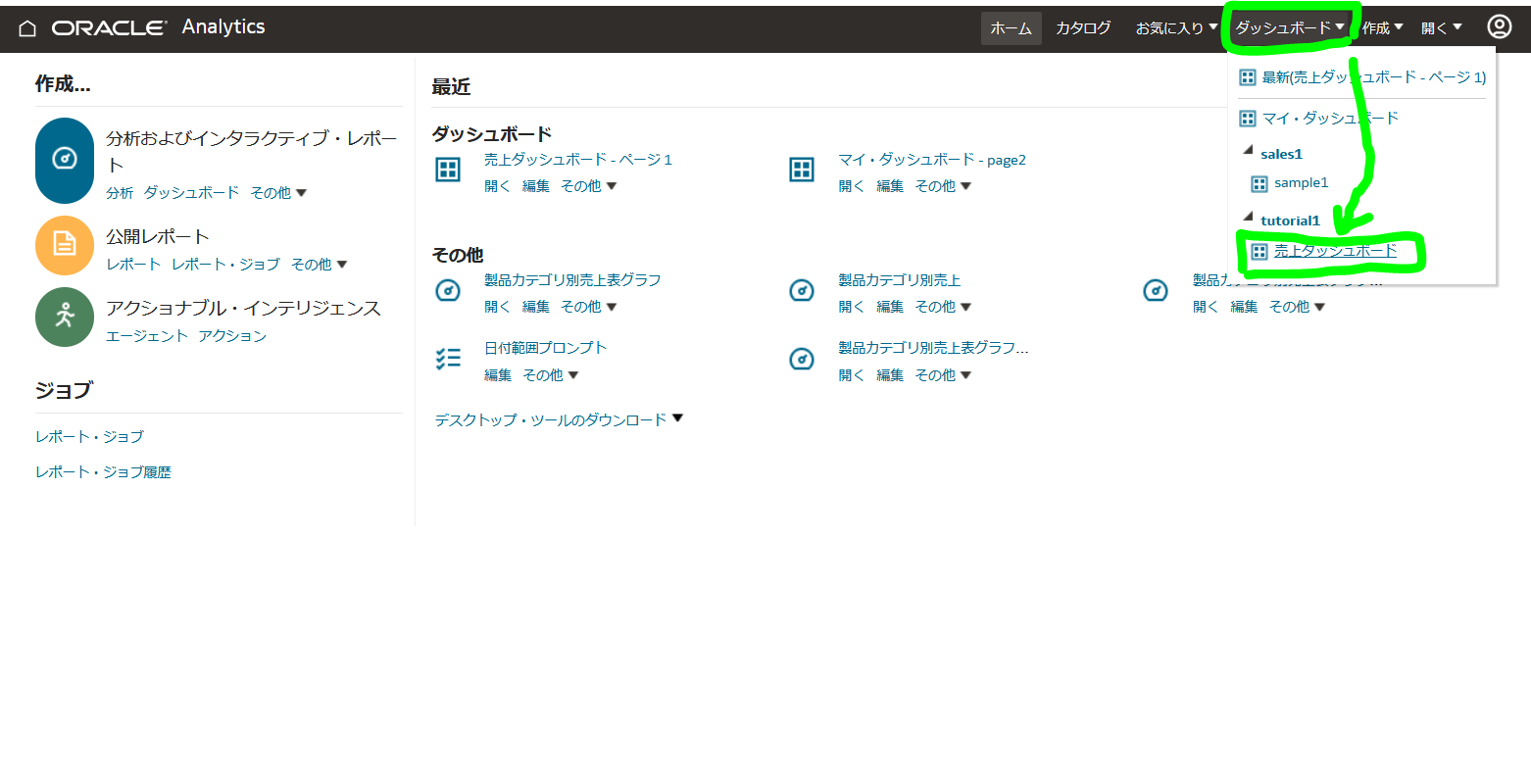
Task: Click 編集 under third partially hidden analysis
Action: tap(1244, 307)
